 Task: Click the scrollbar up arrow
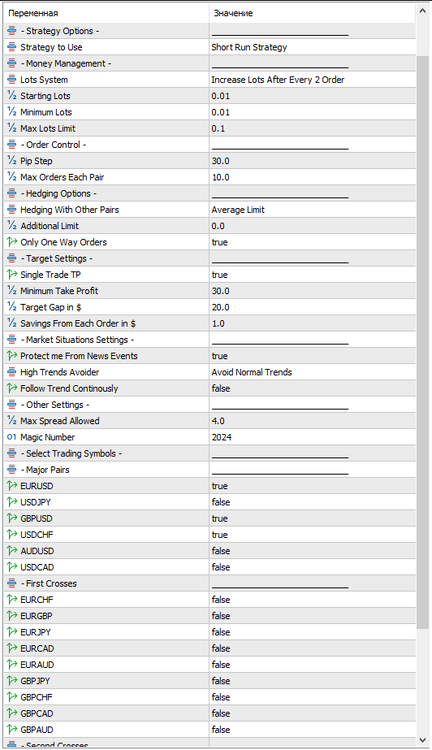point(422,11)
